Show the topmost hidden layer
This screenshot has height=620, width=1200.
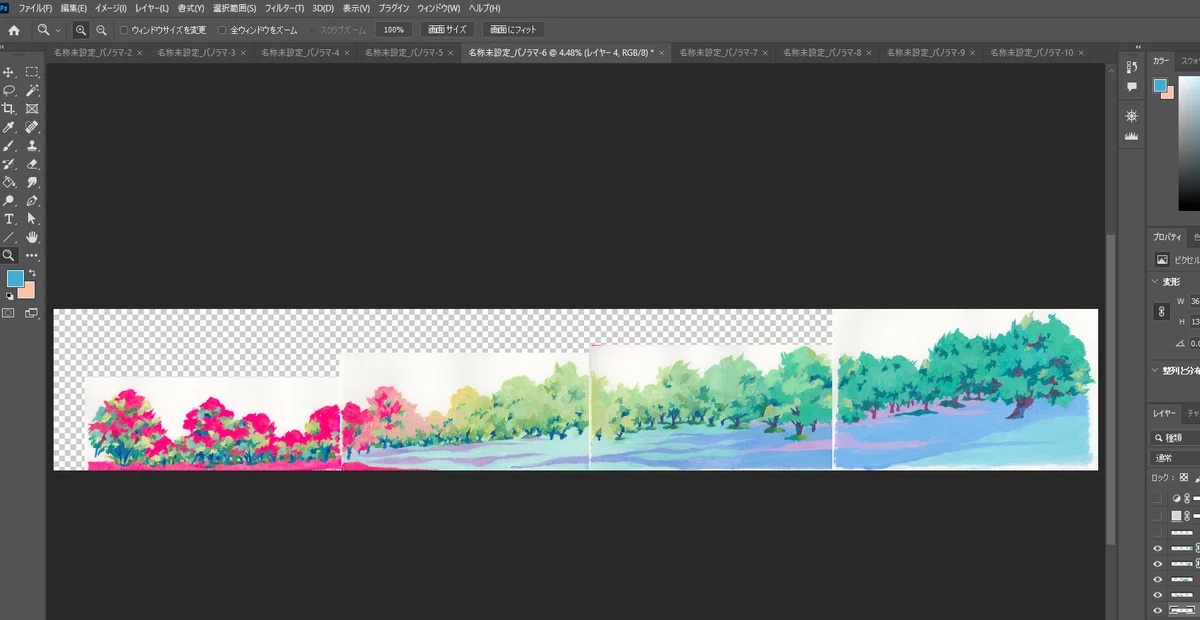pos(1158,498)
